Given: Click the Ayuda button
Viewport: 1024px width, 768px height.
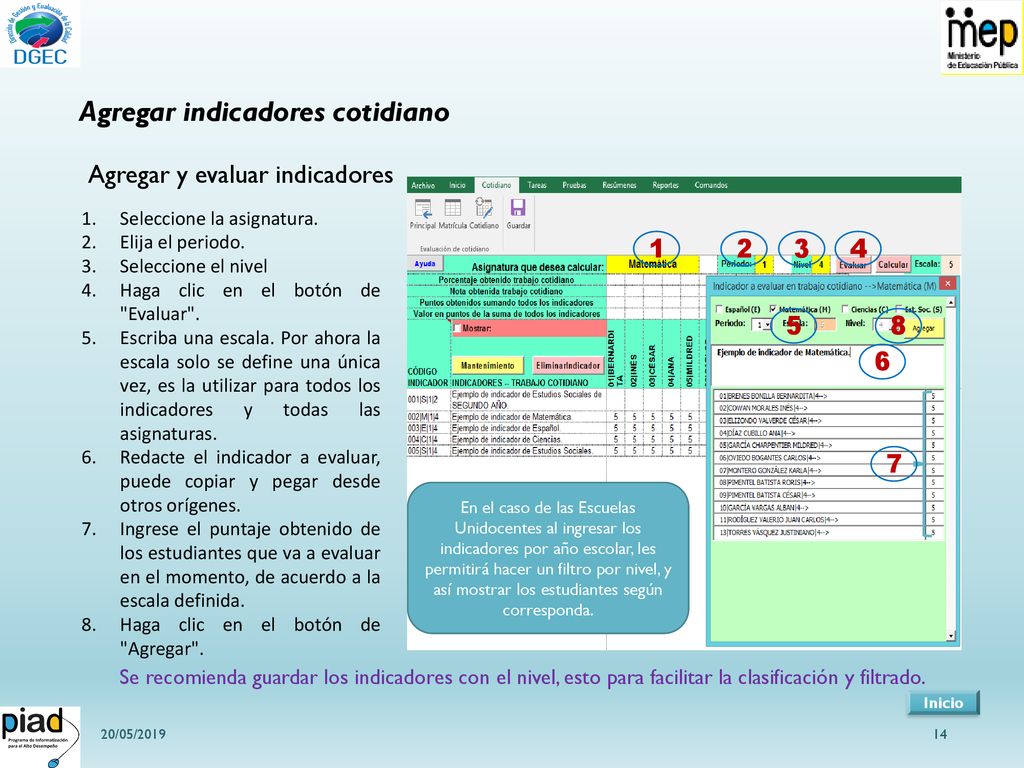Looking at the screenshot, I should tap(425, 264).
